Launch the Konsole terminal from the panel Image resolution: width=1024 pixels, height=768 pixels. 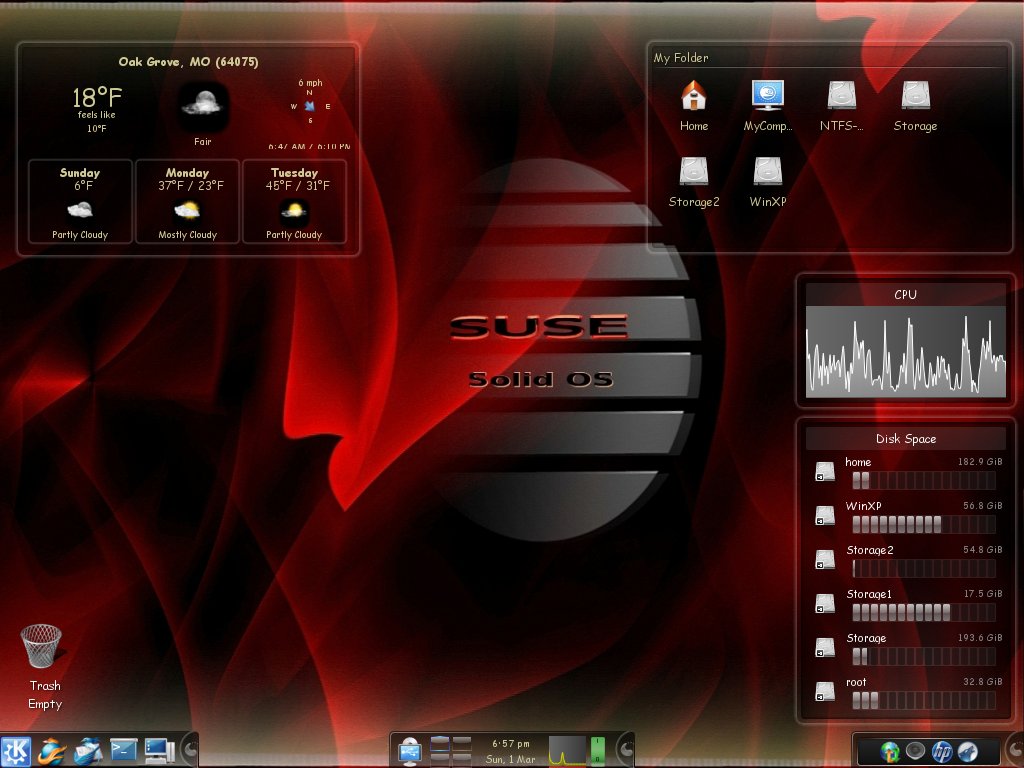click(x=123, y=750)
